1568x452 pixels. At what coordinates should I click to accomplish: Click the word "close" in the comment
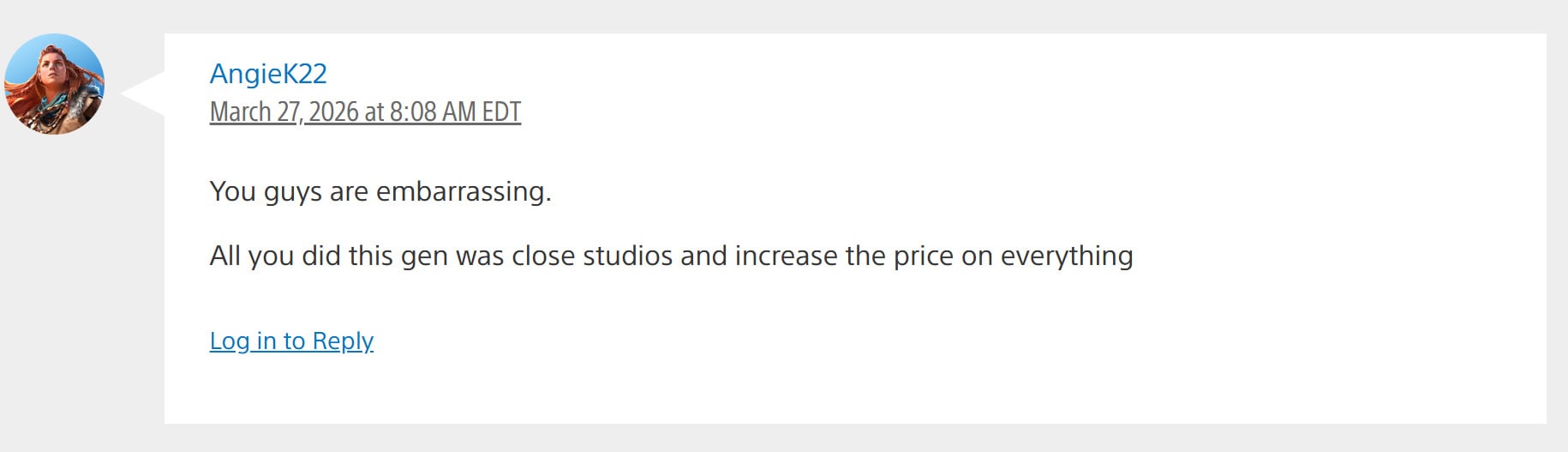click(543, 256)
